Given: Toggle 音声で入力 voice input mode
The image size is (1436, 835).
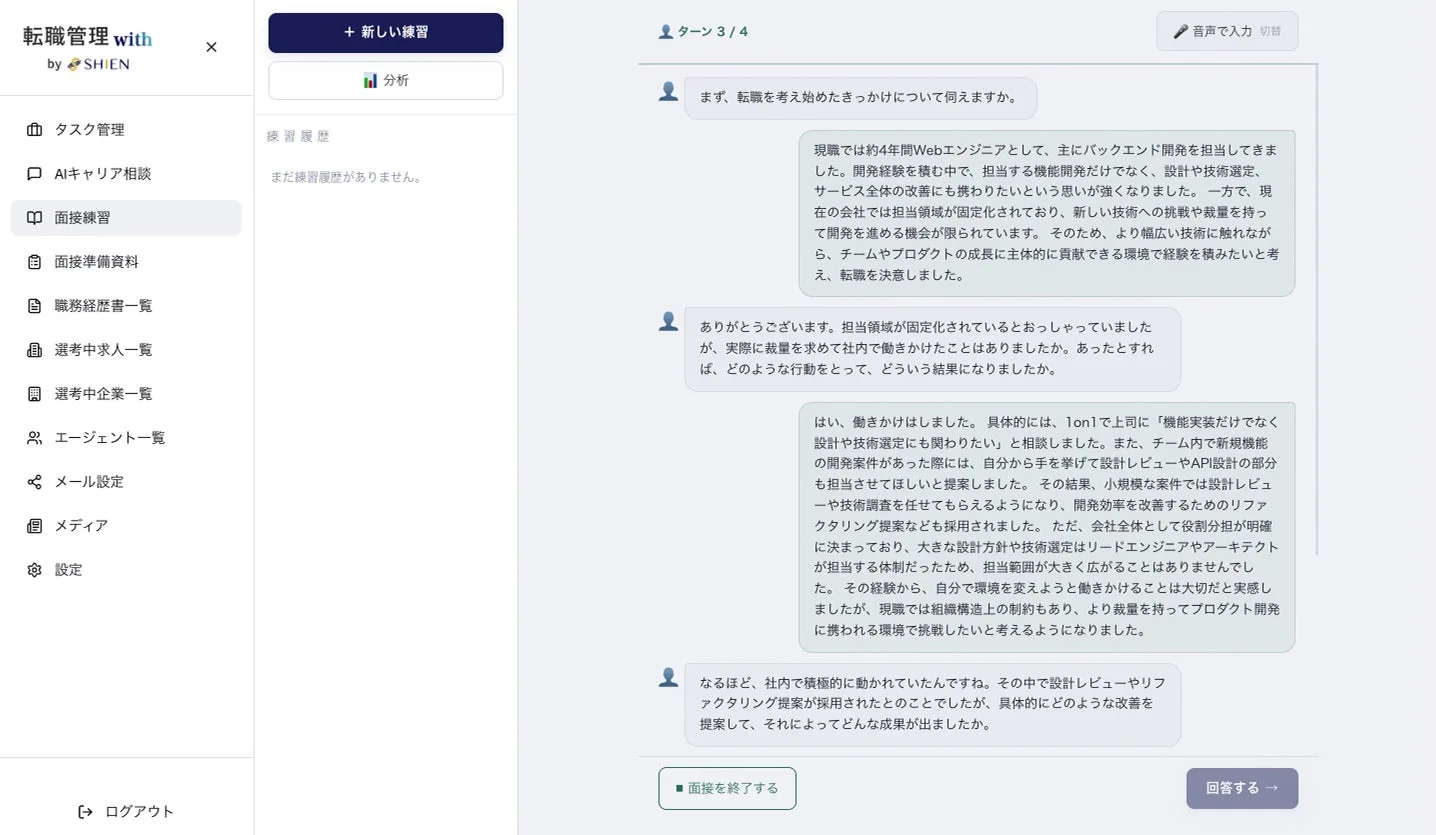Looking at the screenshot, I should [x=1227, y=31].
